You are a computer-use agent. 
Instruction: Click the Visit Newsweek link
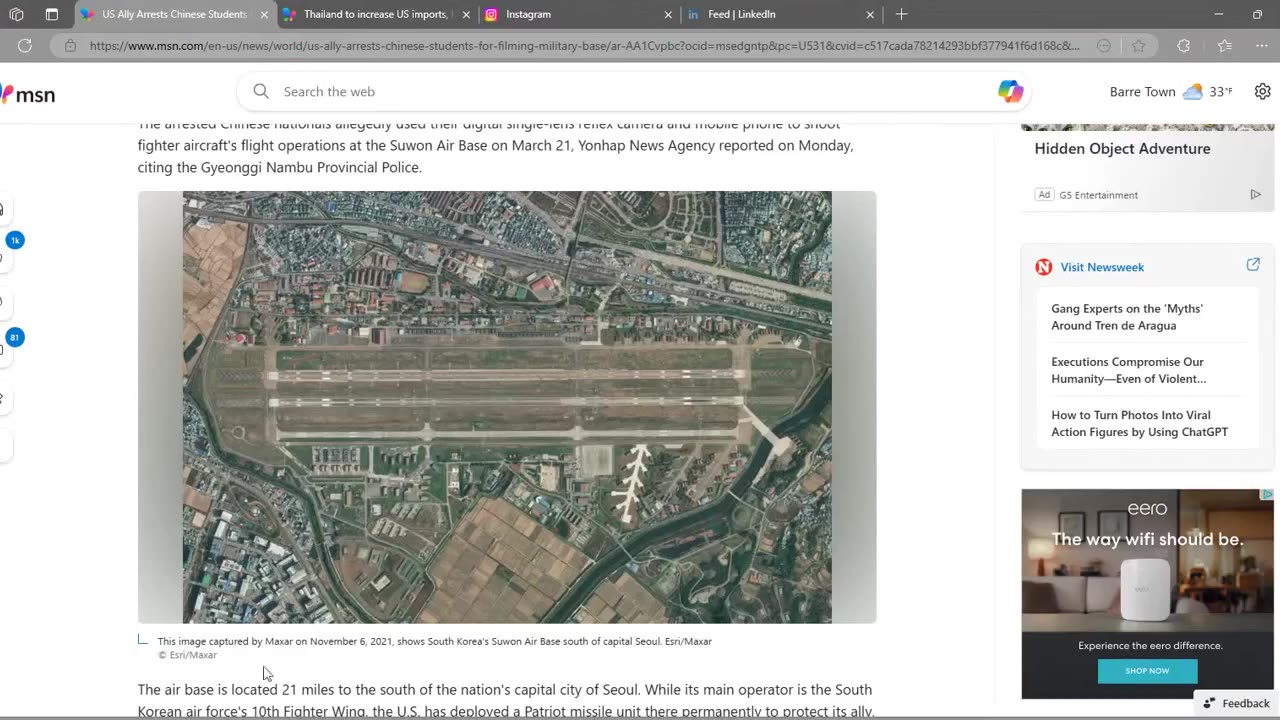pyautogui.click(x=1101, y=267)
